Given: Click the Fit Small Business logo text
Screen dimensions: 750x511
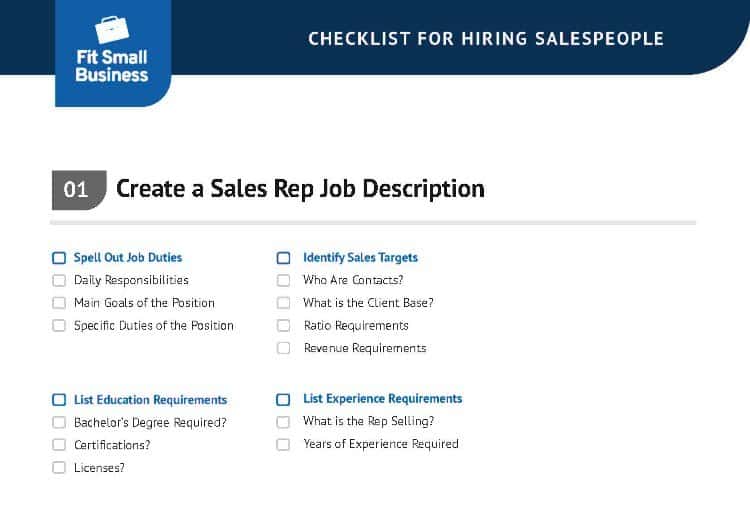Looking at the screenshot, I should [111, 66].
